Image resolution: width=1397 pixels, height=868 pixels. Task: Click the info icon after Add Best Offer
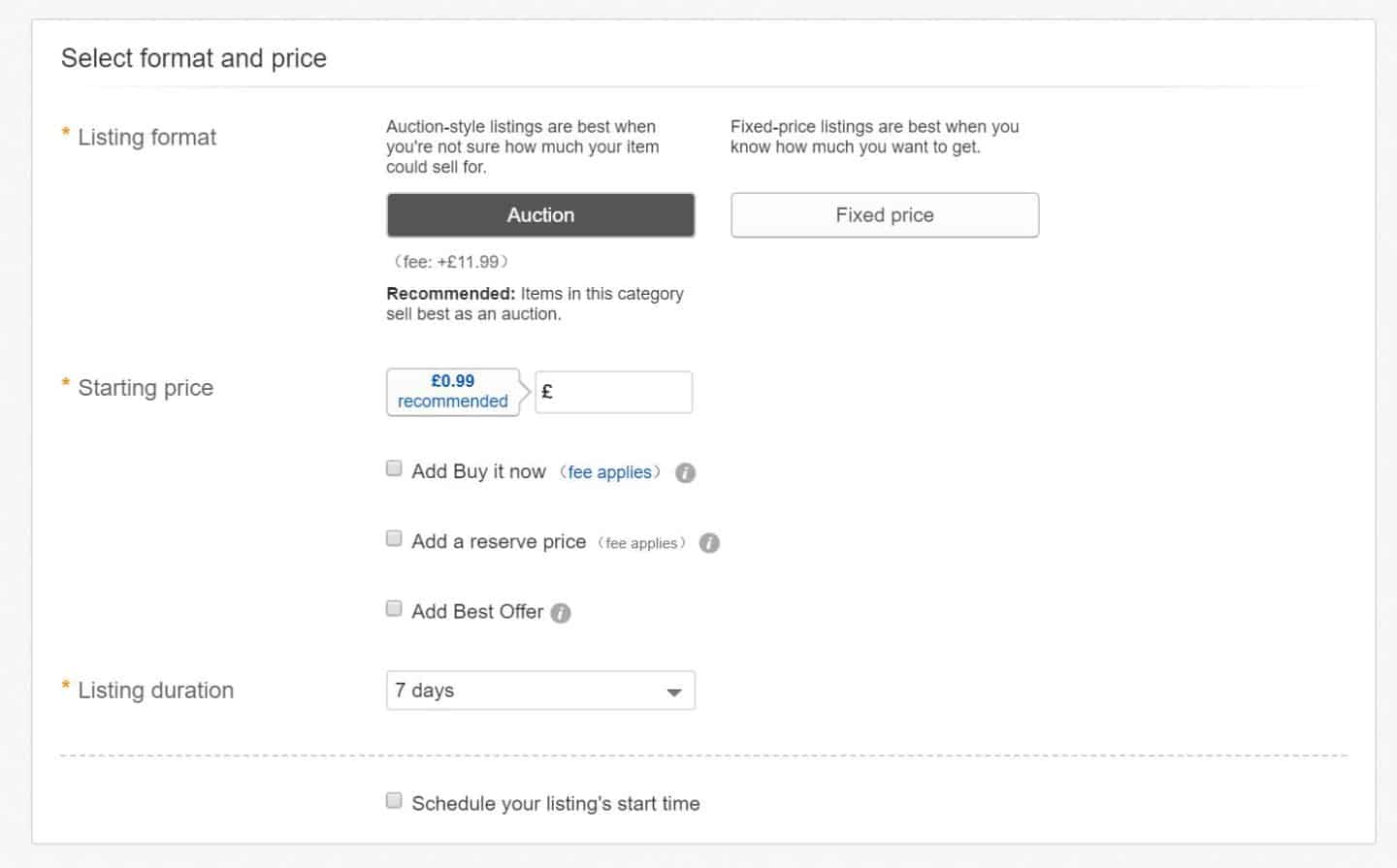tap(561, 613)
